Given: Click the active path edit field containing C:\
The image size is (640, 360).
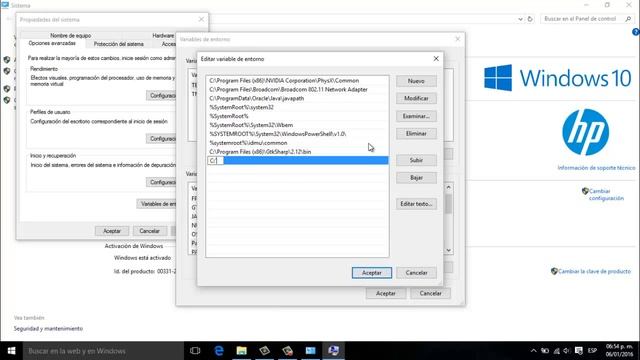Looking at the screenshot, I should 216,160.
